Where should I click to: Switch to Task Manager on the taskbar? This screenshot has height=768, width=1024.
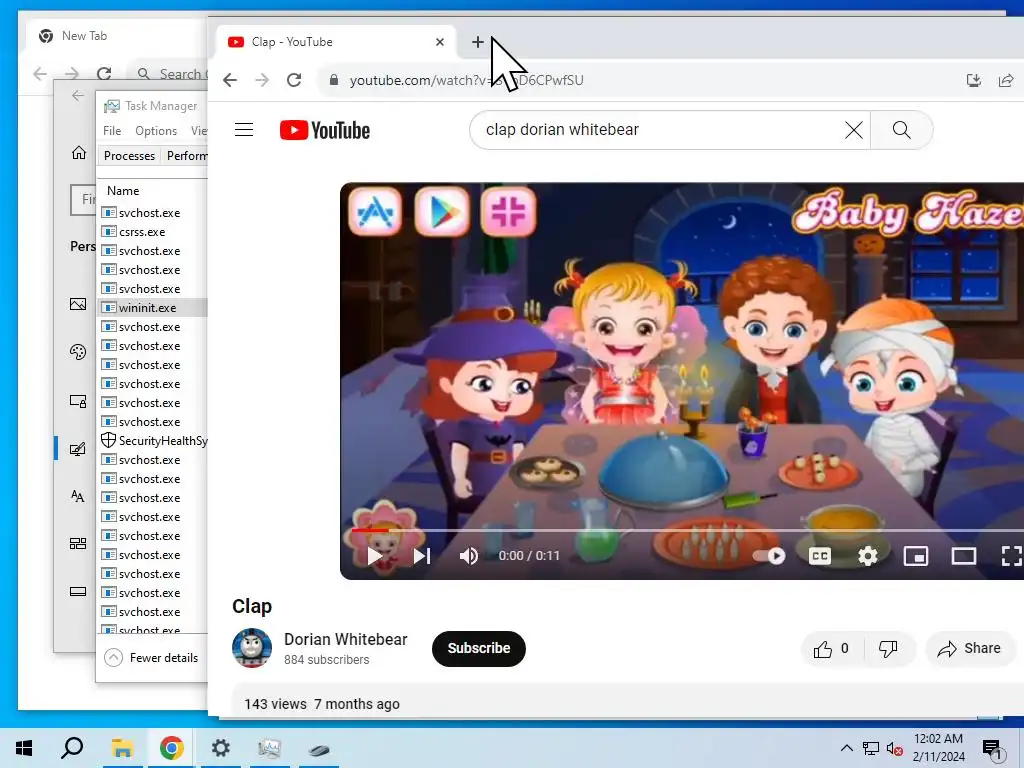point(269,748)
